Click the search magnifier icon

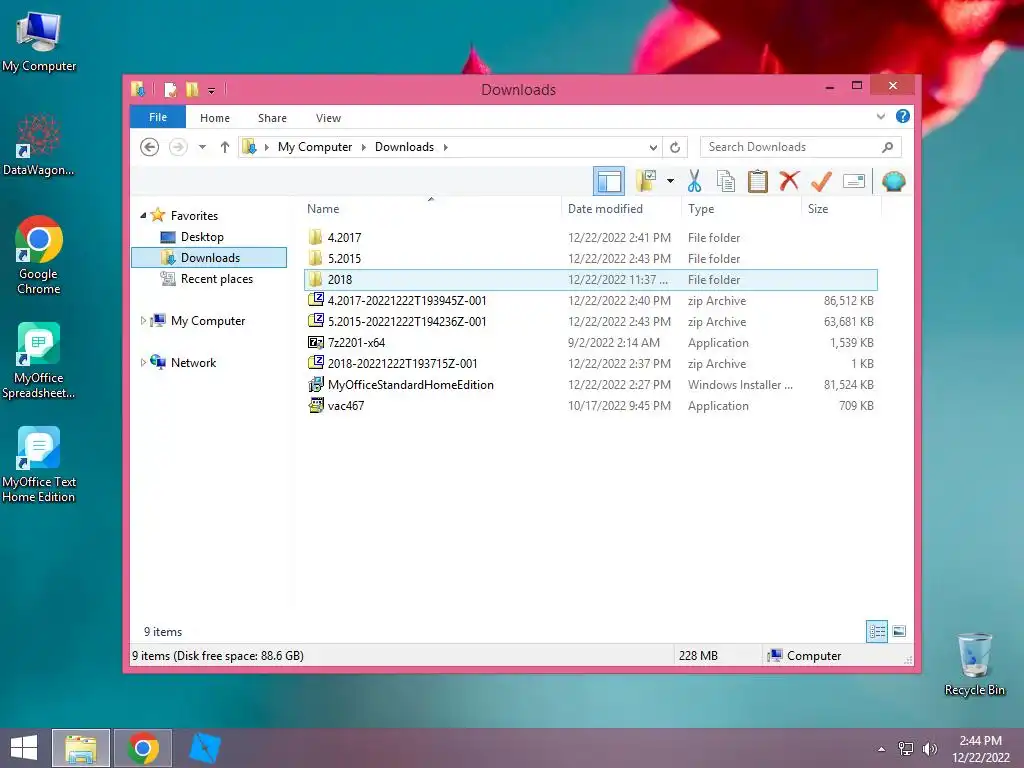[x=887, y=147]
